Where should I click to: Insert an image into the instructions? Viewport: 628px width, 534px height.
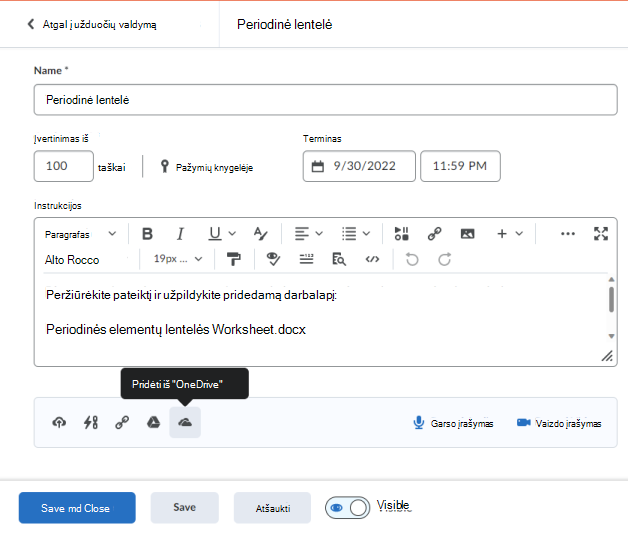tap(467, 234)
